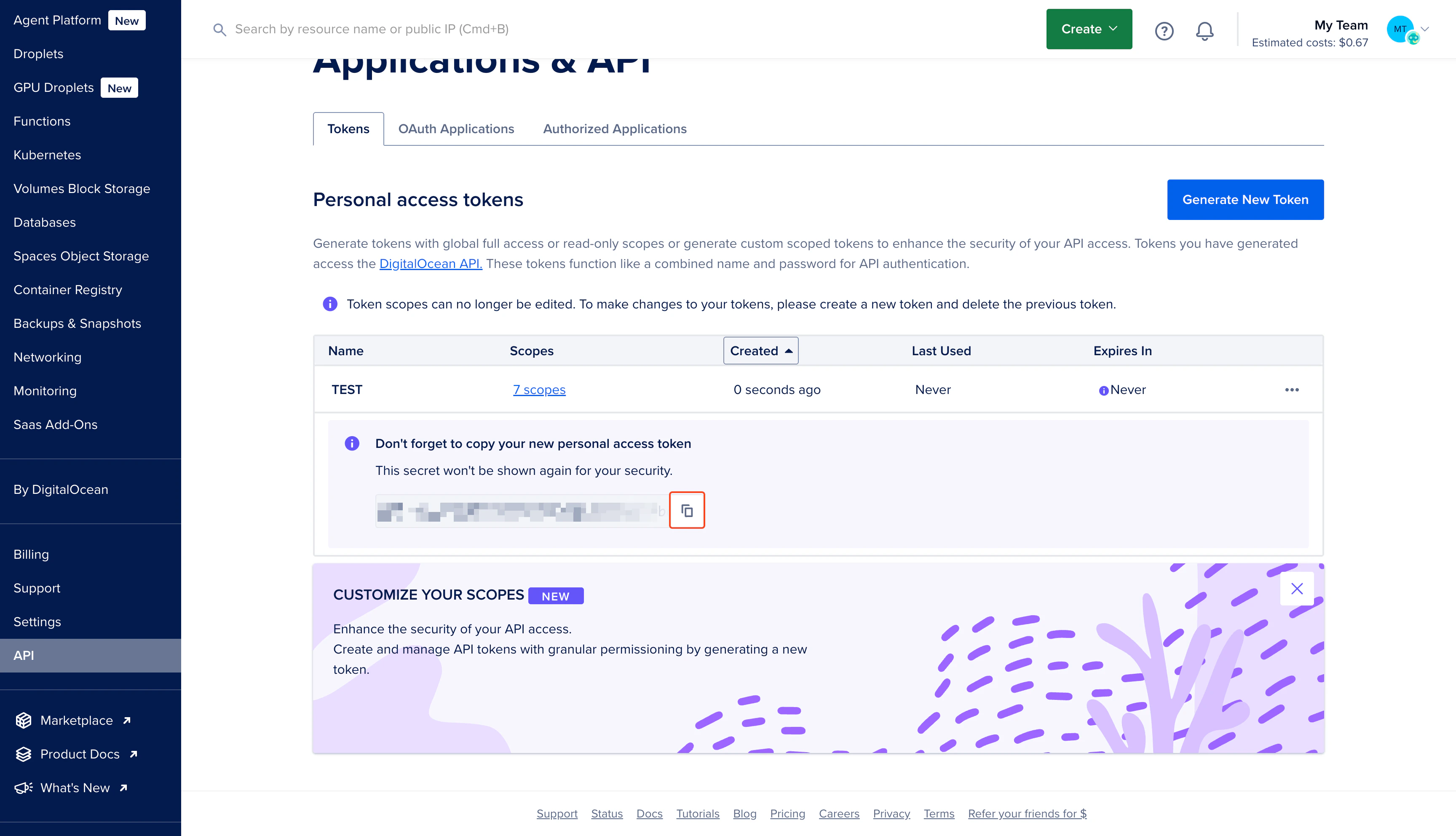
Task: Click the Scopes column header
Action: 531,351
